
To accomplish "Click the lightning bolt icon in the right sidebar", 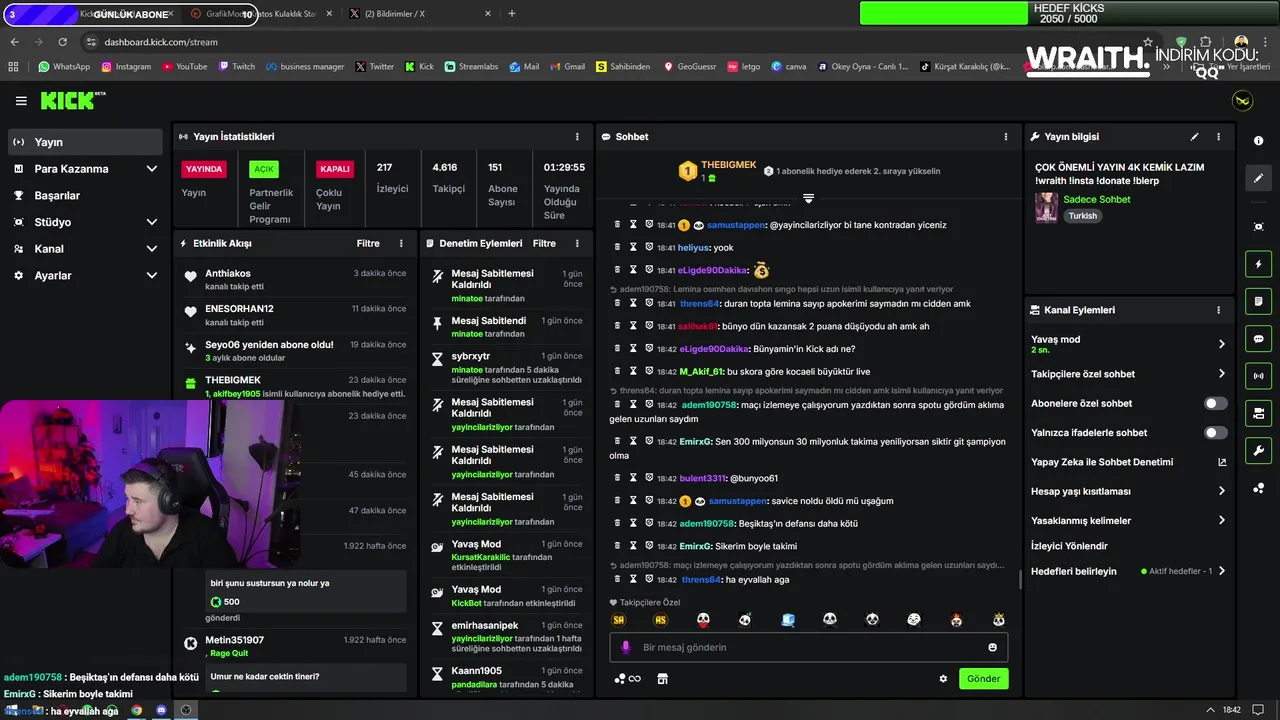I will (1258, 264).
